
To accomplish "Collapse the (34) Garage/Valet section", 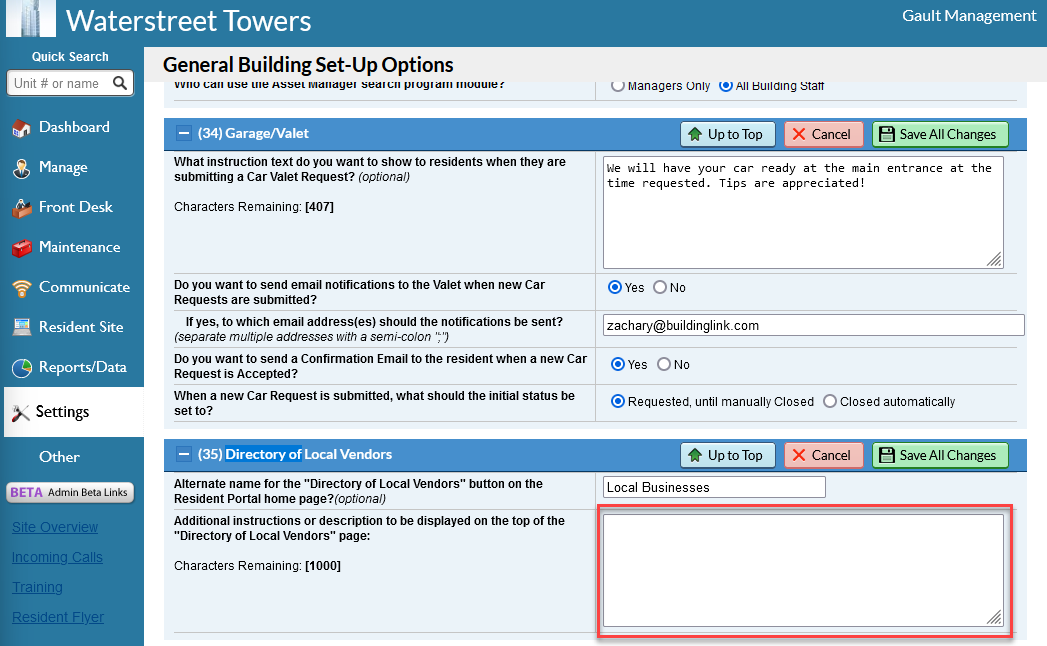I will pos(183,134).
